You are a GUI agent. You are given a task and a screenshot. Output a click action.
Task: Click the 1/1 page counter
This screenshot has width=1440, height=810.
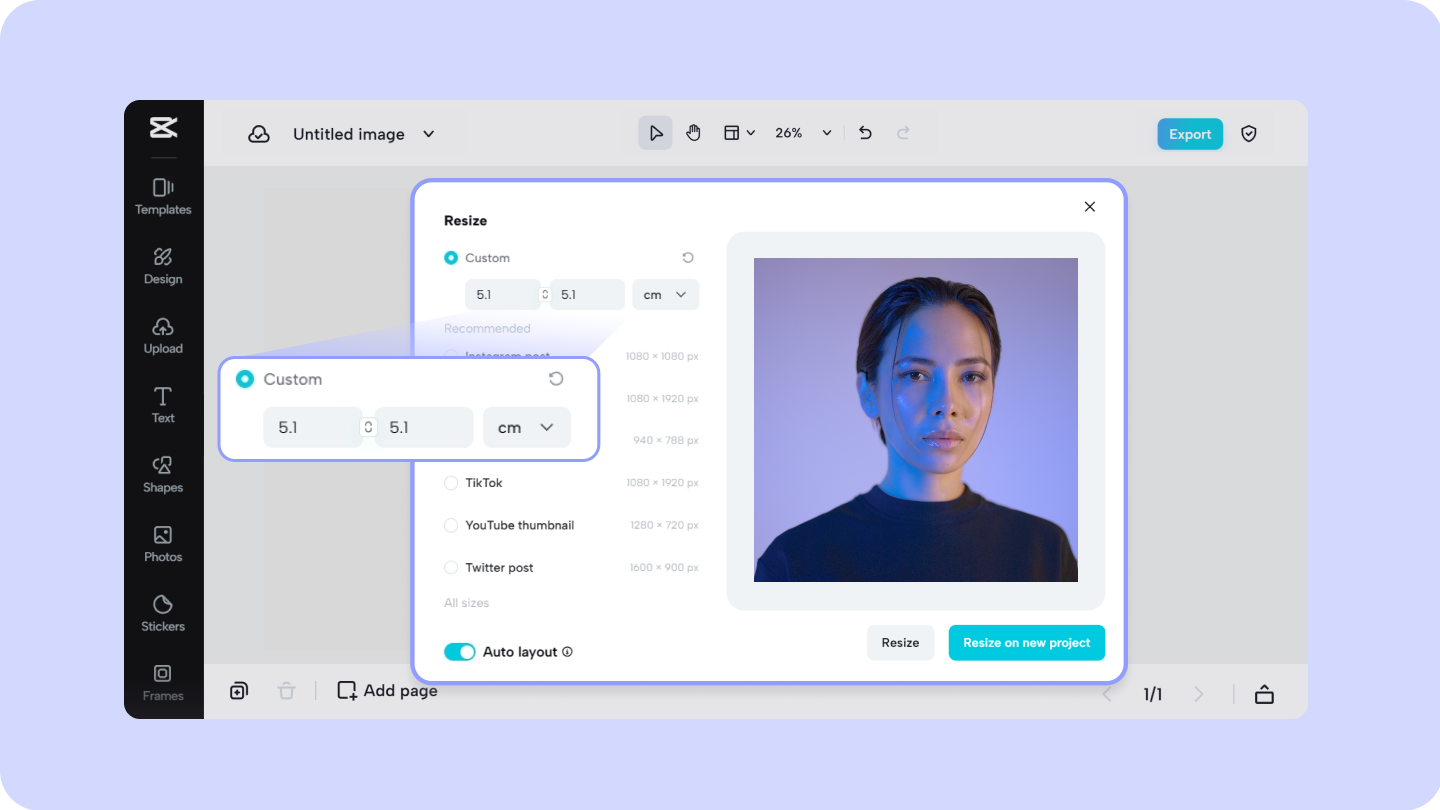tap(1153, 694)
